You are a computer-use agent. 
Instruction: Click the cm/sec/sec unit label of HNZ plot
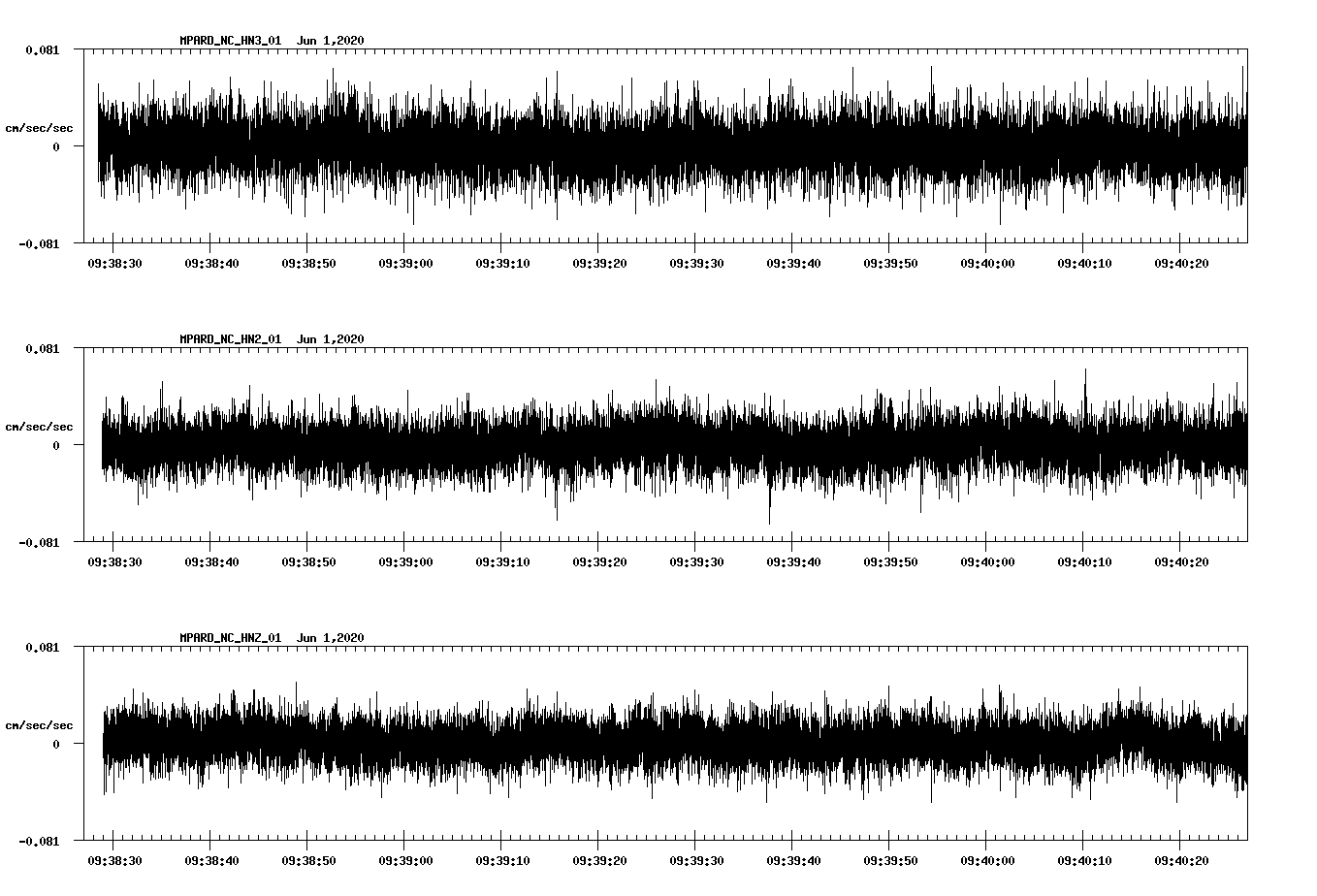click(39, 725)
